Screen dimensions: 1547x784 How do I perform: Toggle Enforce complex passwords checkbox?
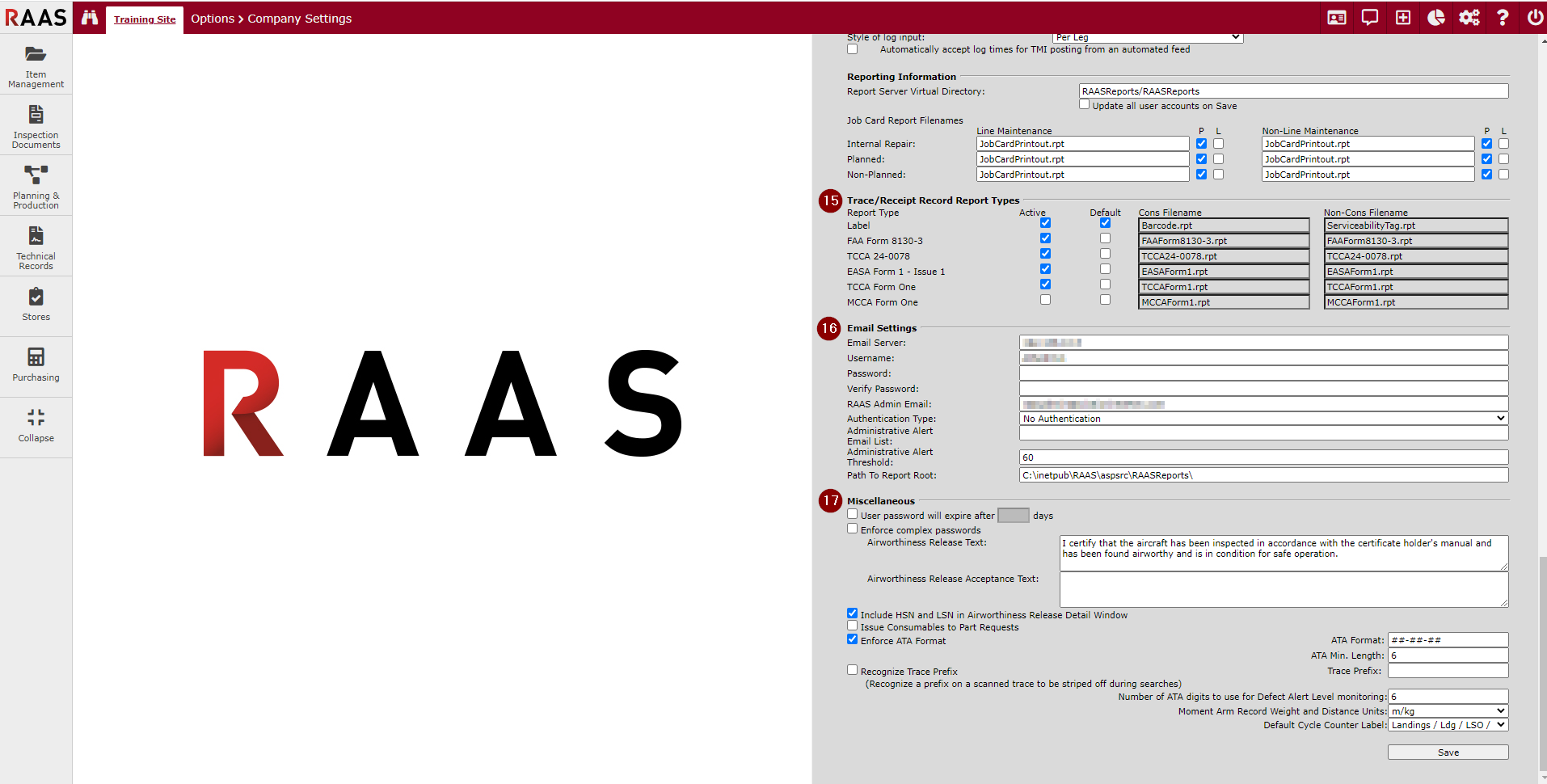852,529
